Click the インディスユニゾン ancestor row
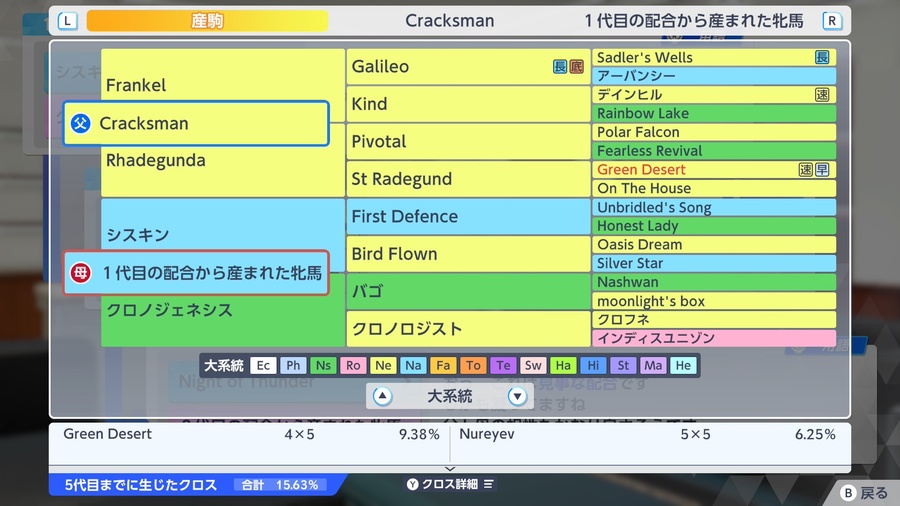This screenshot has height=506, width=900. coord(714,338)
